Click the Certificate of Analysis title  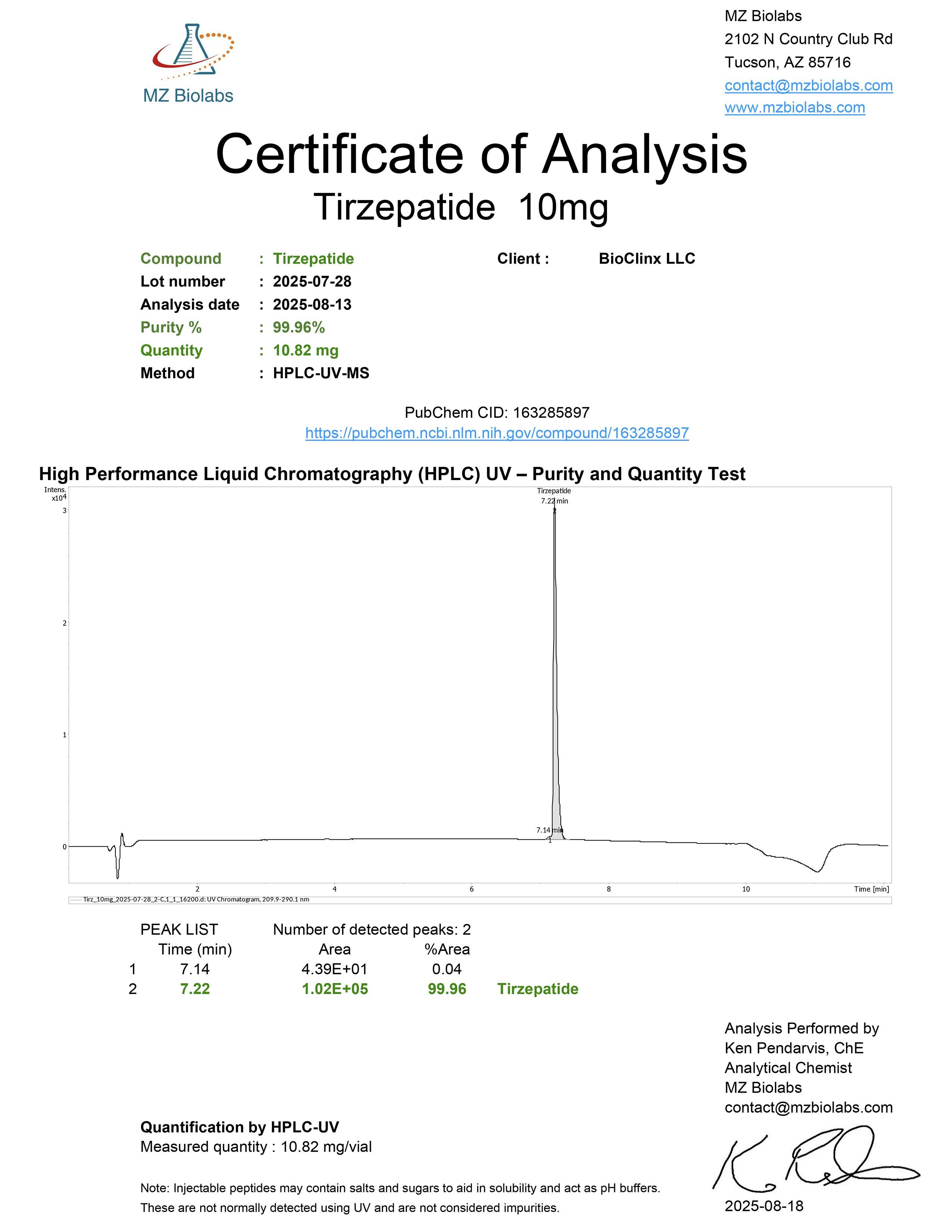[481, 154]
